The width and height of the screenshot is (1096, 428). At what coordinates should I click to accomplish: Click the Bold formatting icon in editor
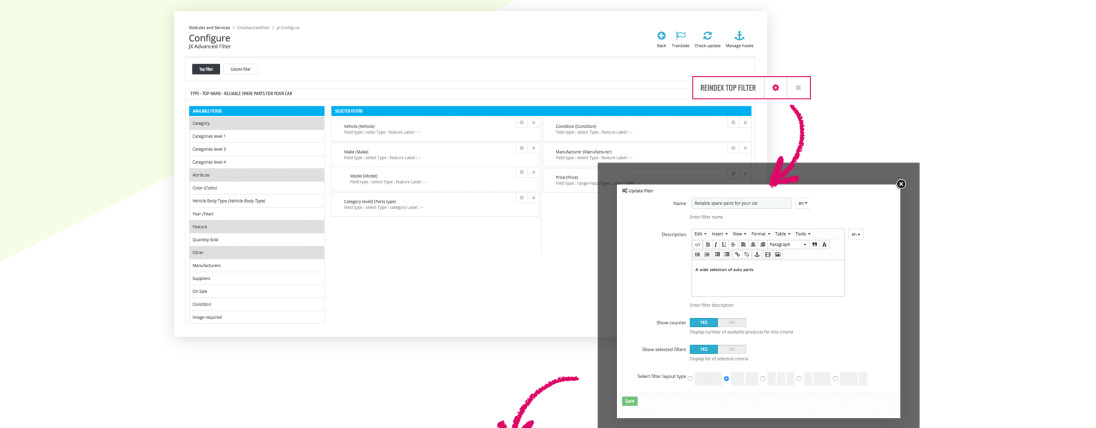click(707, 244)
